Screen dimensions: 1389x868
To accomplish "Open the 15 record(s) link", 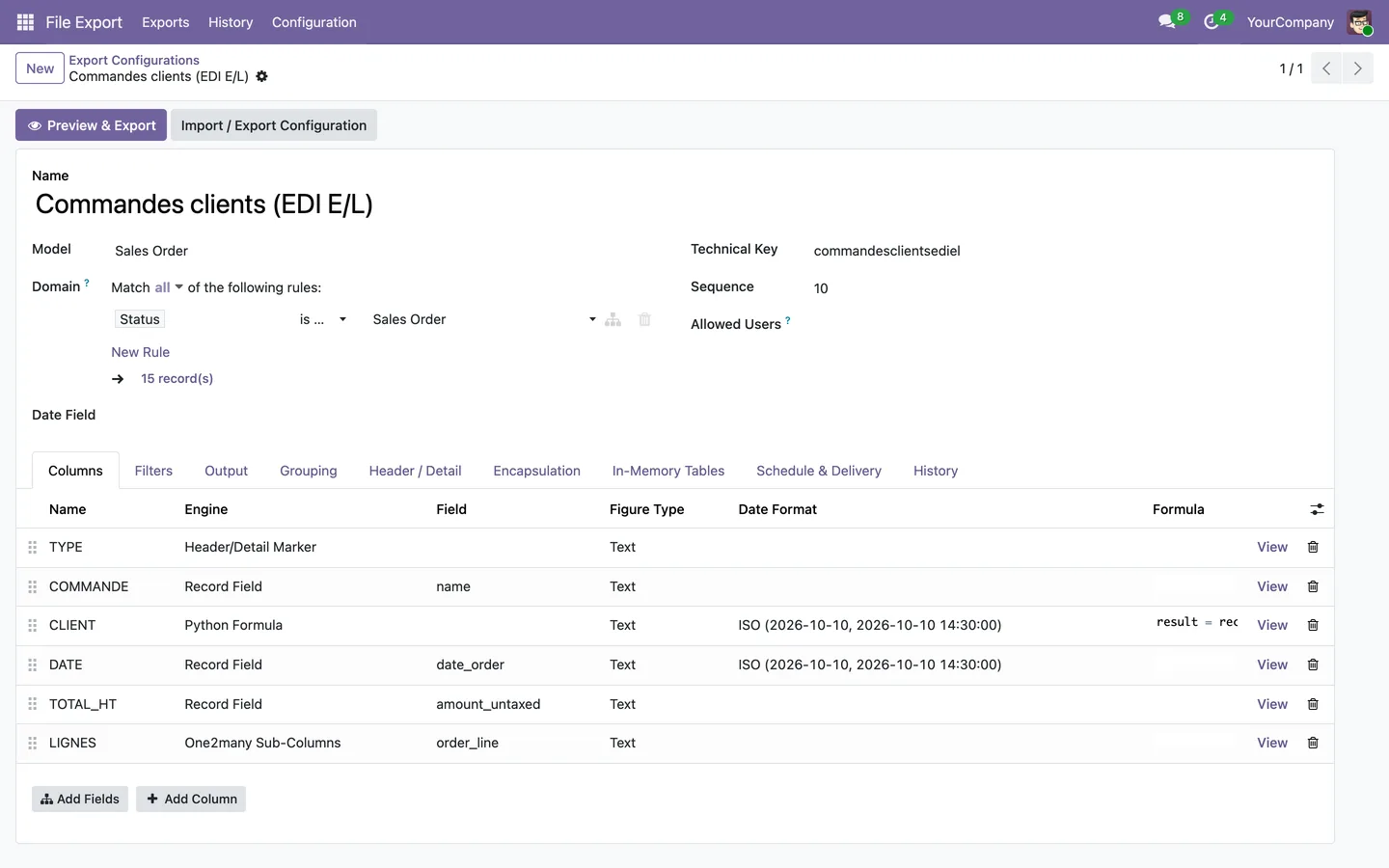I will pyautogui.click(x=177, y=378).
